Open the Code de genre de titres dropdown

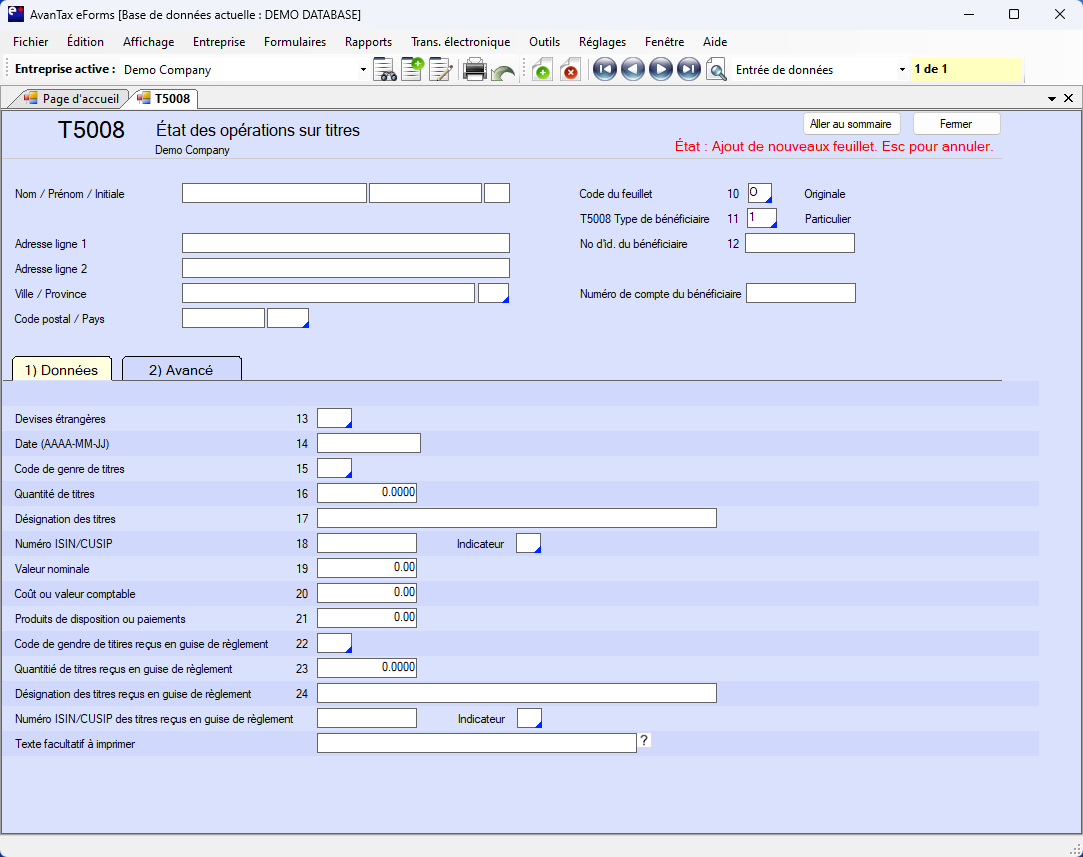(x=335, y=468)
